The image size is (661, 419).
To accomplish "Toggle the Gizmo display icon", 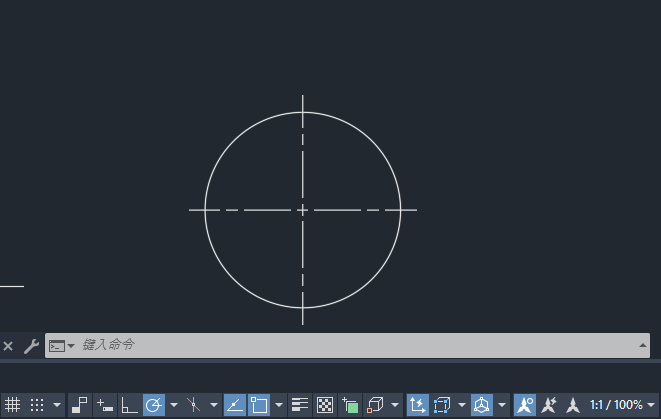I will coord(481,405).
